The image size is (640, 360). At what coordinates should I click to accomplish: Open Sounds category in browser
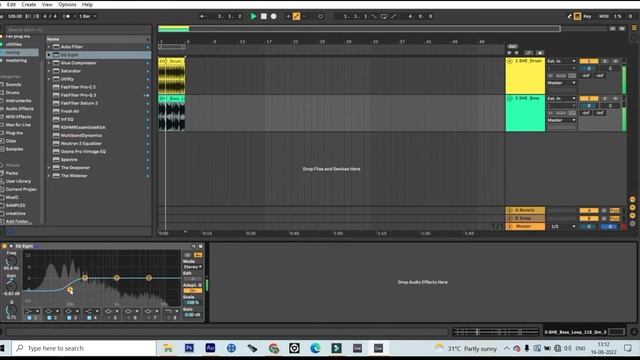coord(13,84)
